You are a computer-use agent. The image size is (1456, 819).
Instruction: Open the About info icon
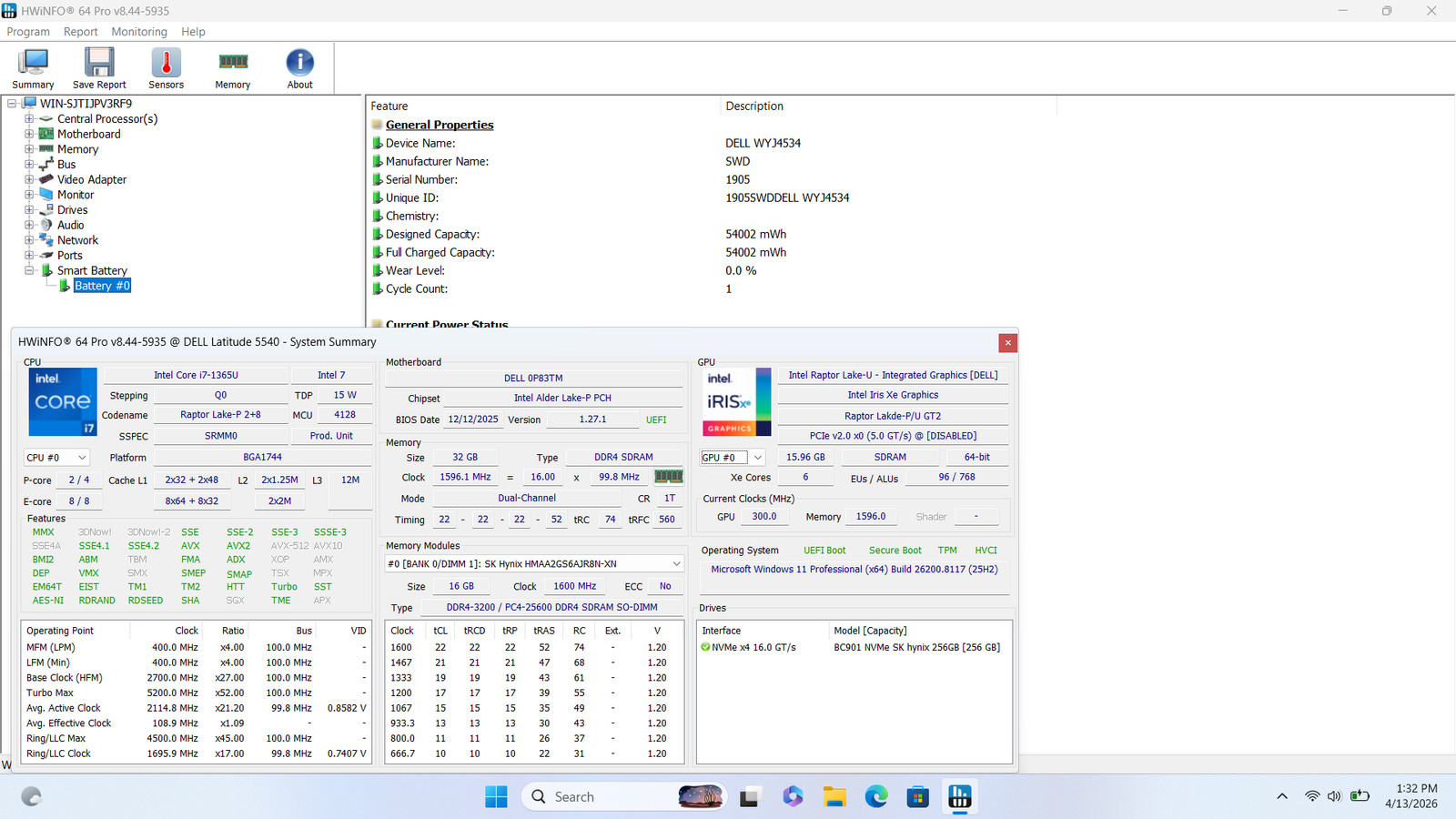300,68
